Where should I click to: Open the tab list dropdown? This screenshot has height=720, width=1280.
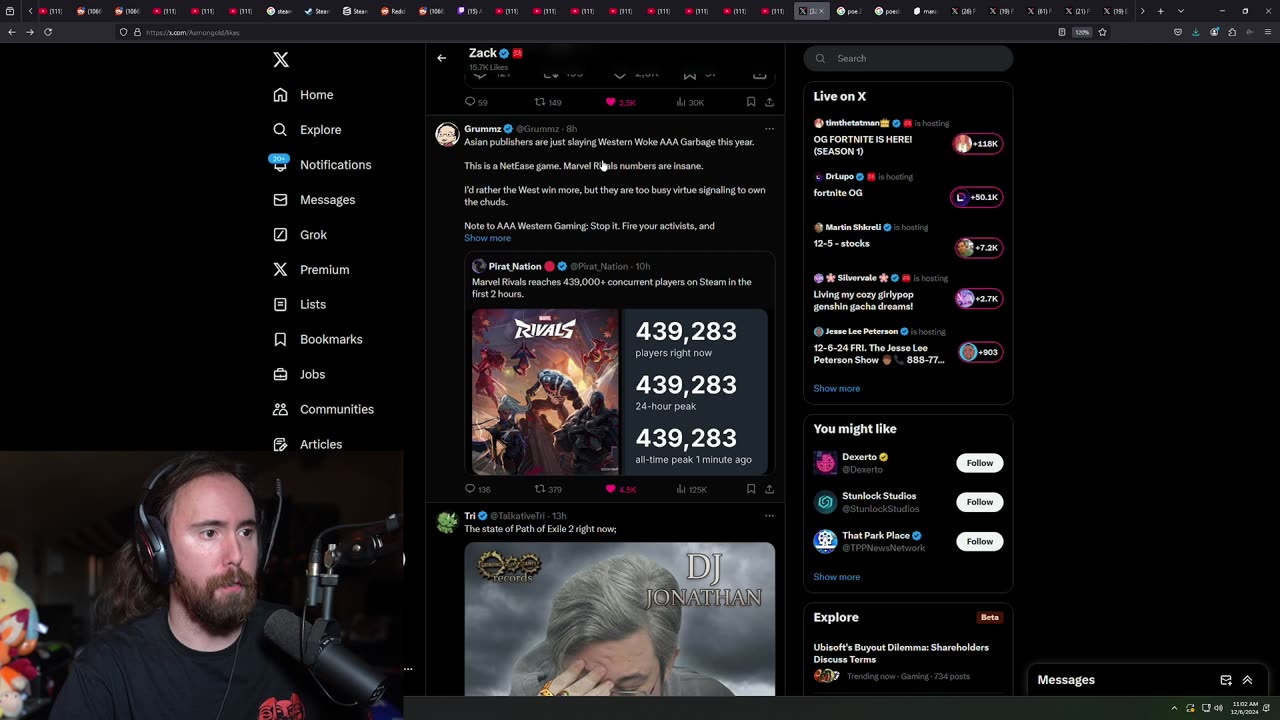[x=1180, y=11]
